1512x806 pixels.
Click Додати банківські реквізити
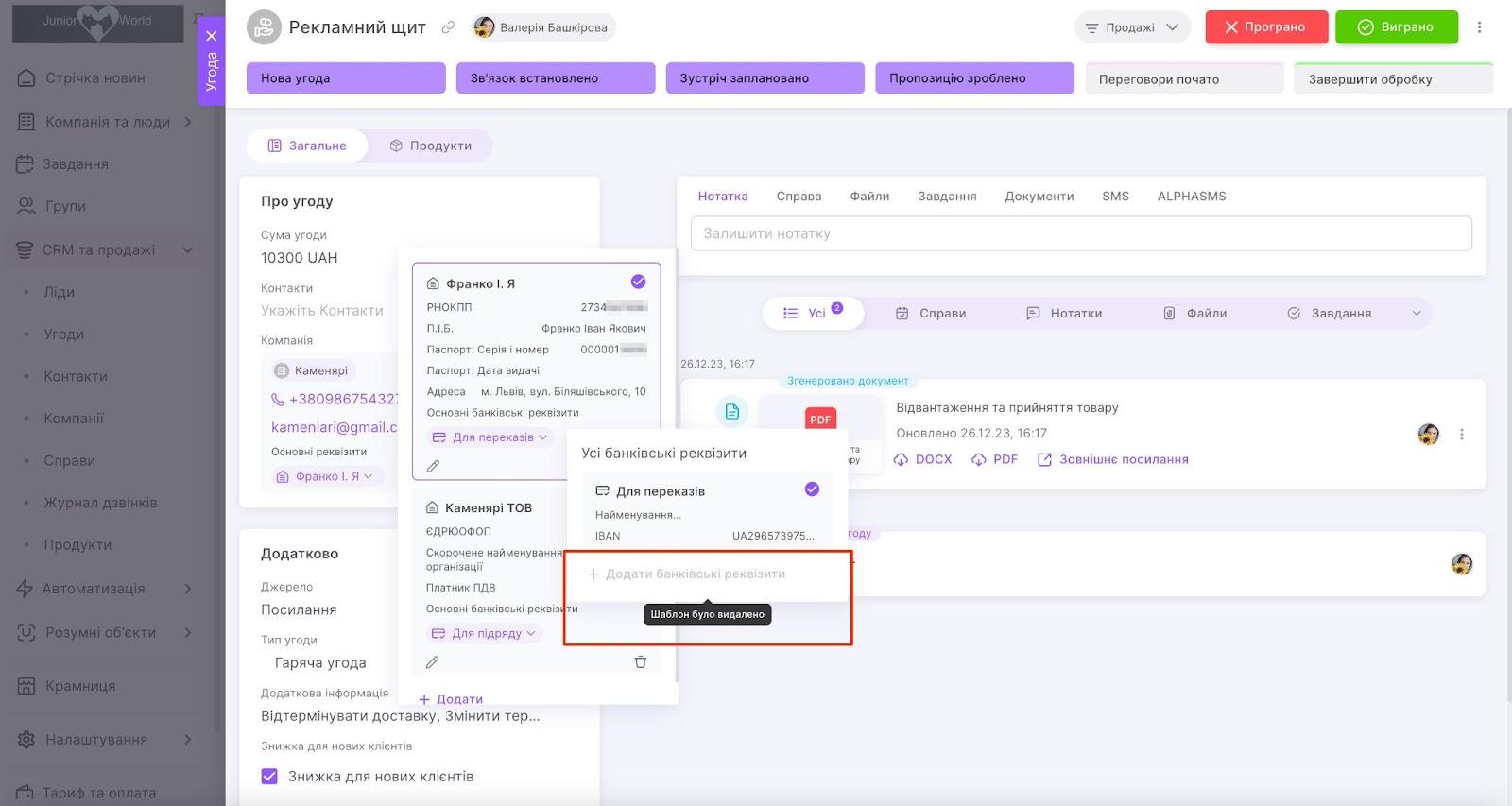[687, 574]
